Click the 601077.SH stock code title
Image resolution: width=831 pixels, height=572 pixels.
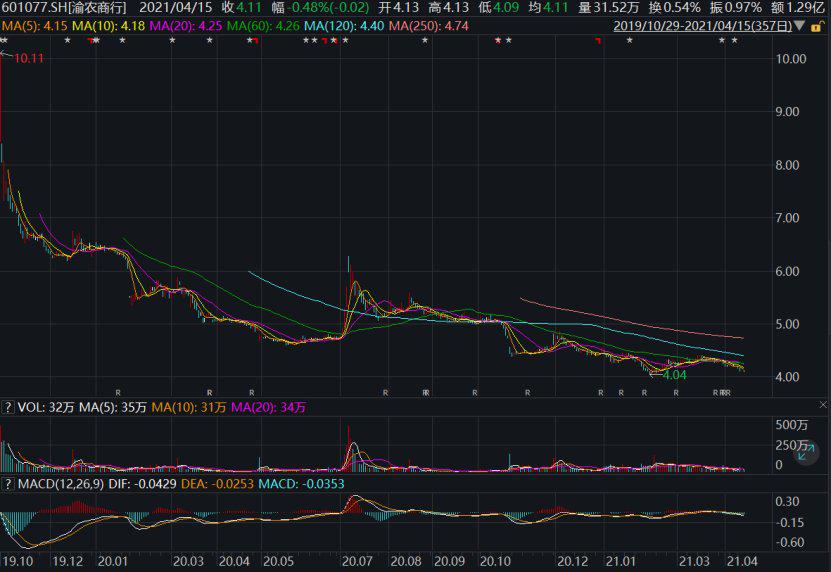64,7
